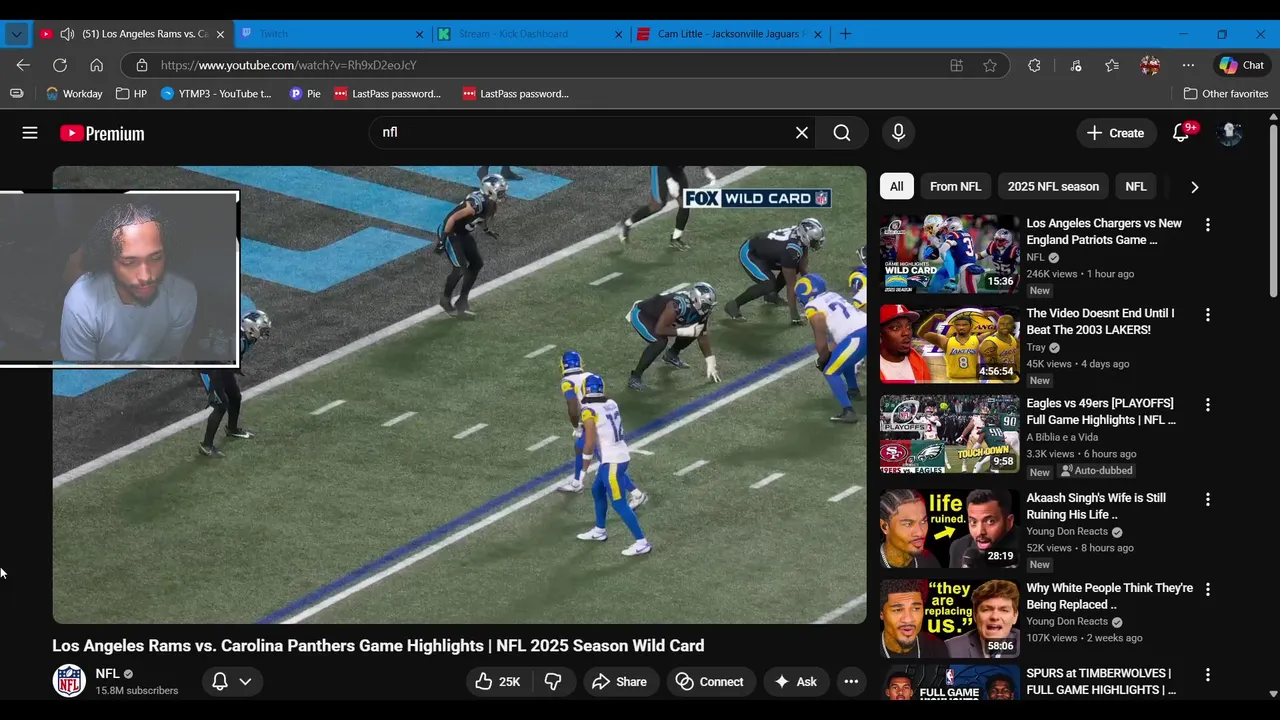Click the Create button
Viewport: 1280px width, 720px height.
click(1115, 133)
